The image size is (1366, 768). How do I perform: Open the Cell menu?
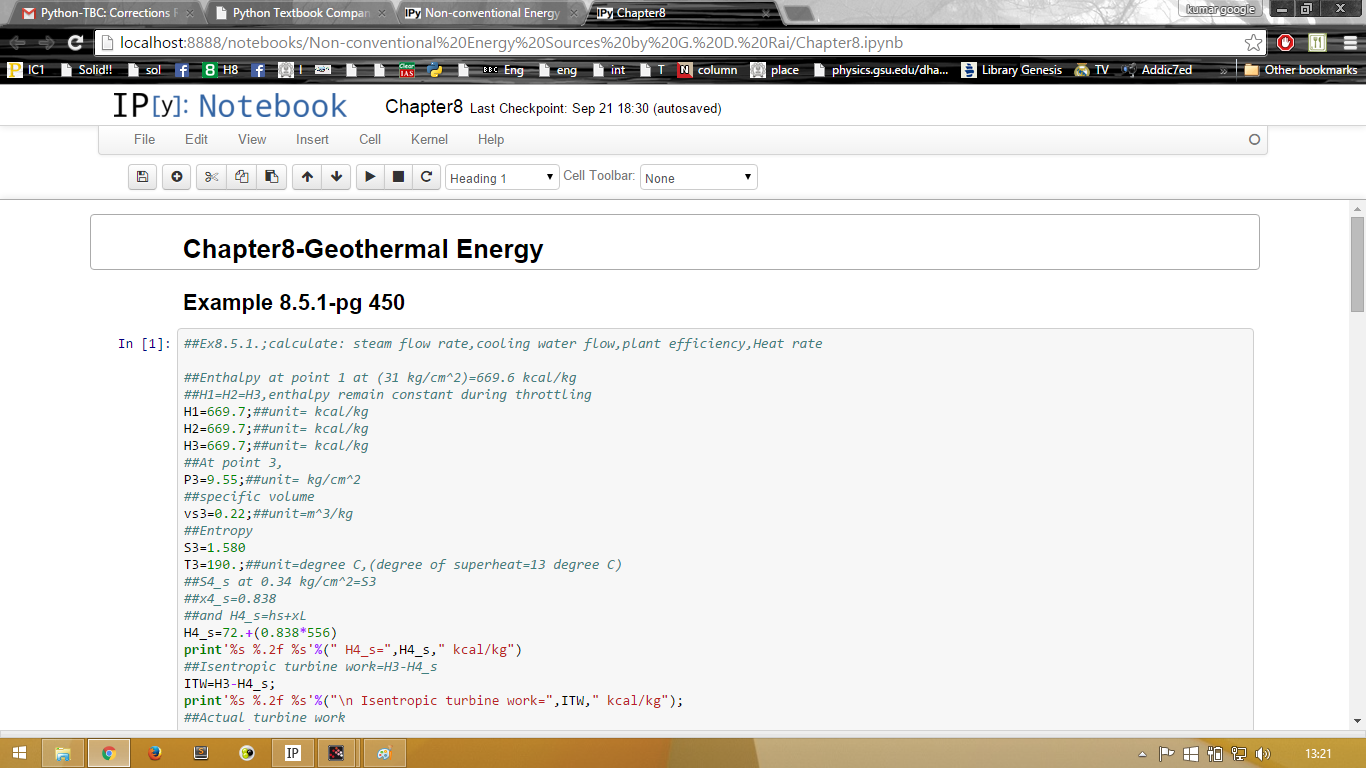coord(370,140)
